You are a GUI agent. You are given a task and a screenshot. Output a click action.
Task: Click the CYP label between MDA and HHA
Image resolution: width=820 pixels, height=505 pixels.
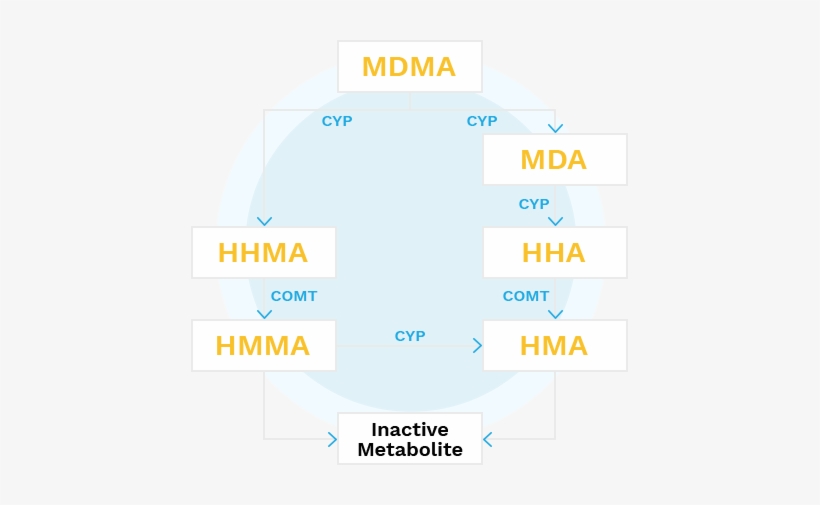534,204
